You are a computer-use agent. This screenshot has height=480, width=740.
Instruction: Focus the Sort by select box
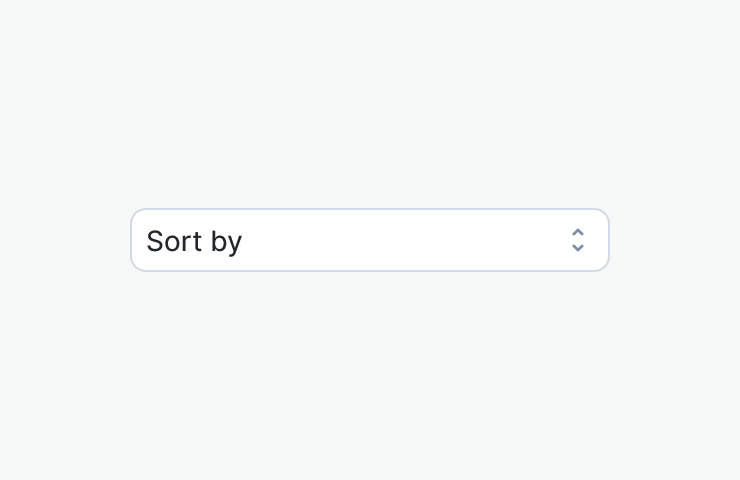click(x=369, y=240)
